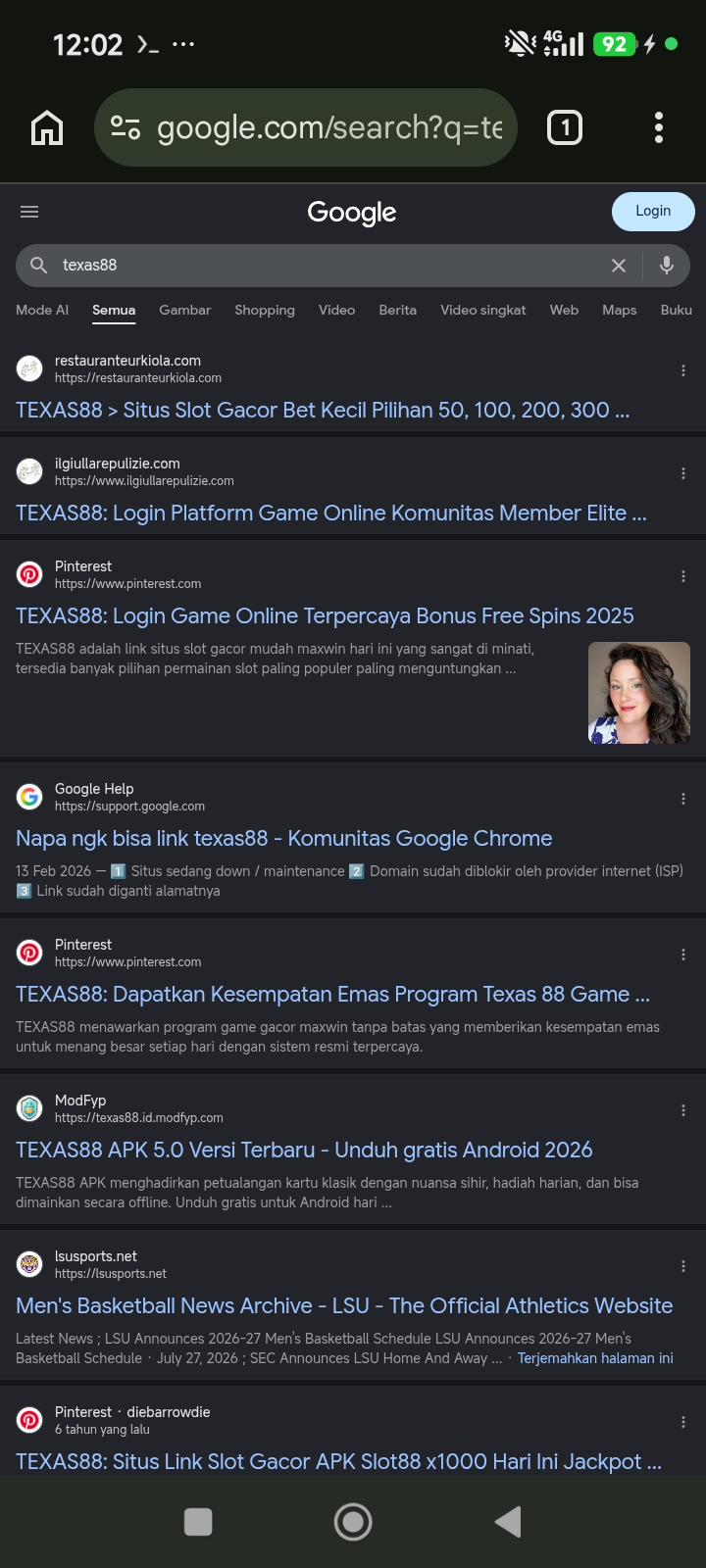The width and height of the screenshot is (706, 1568).
Task: Open TEXAS88 Situs Link Slot Gacor APK link
Action: click(338, 1462)
